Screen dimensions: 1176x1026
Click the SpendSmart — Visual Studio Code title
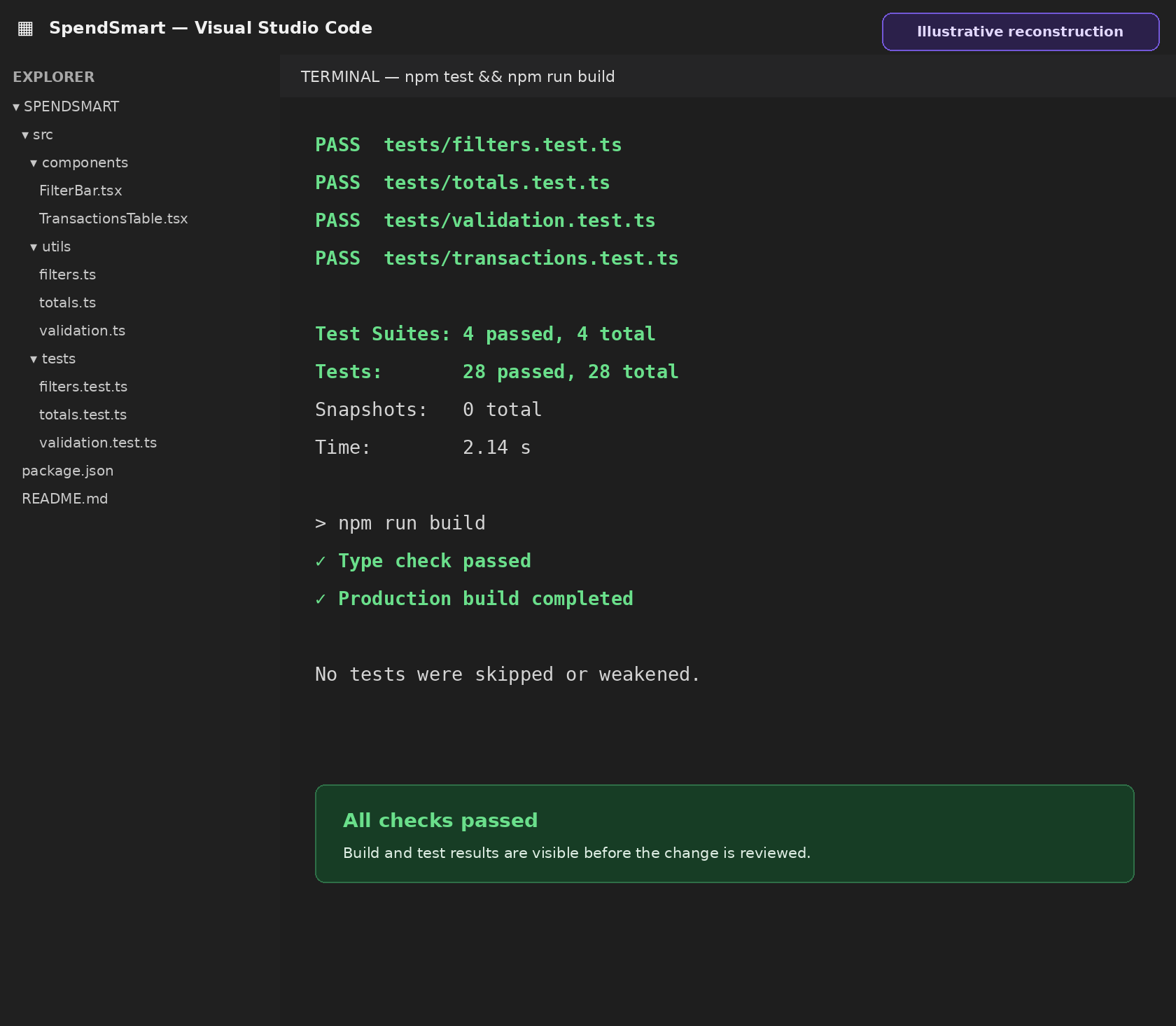[x=211, y=28]
